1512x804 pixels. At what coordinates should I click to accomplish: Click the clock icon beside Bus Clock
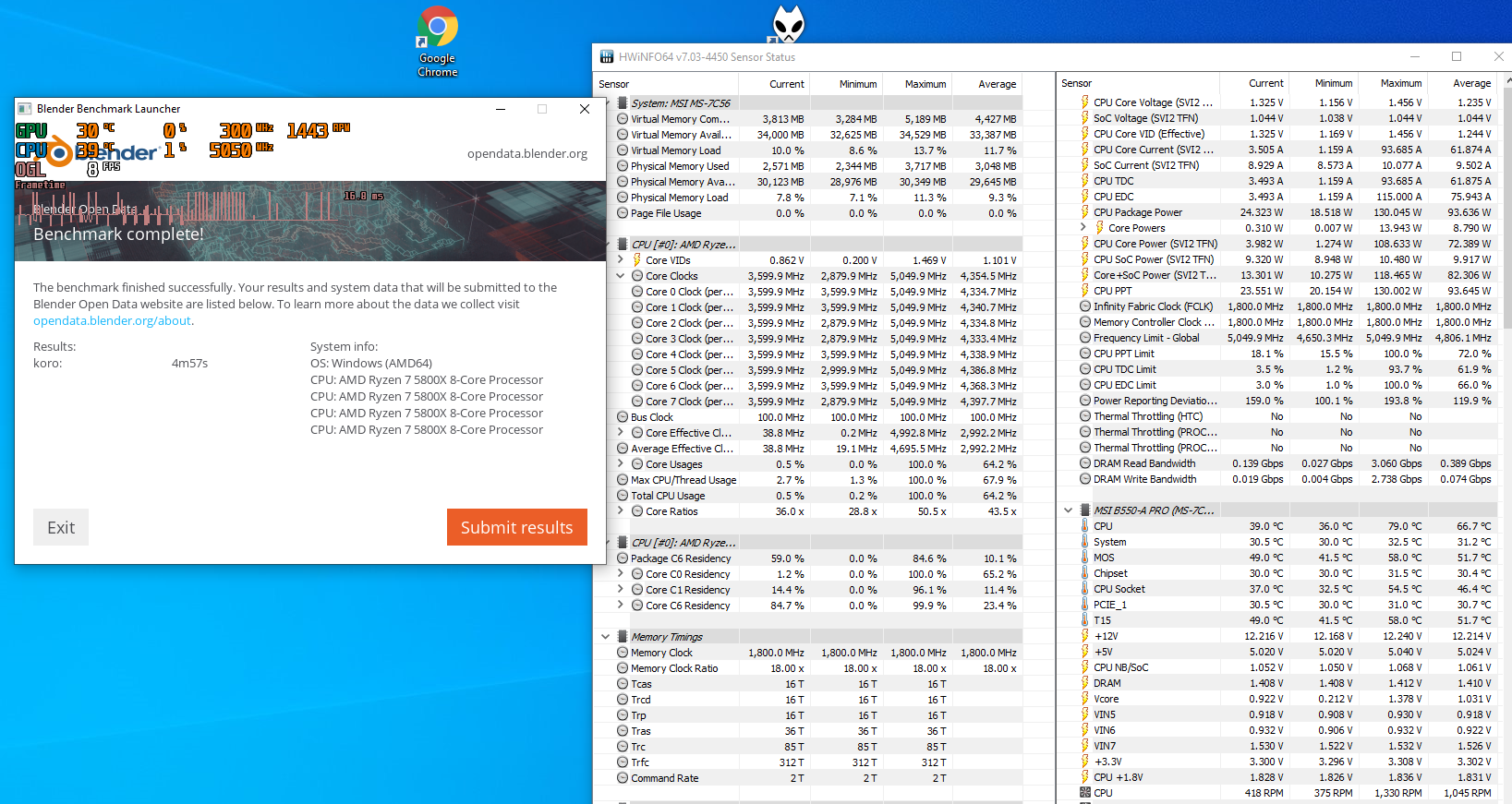(x=623, y=417)
